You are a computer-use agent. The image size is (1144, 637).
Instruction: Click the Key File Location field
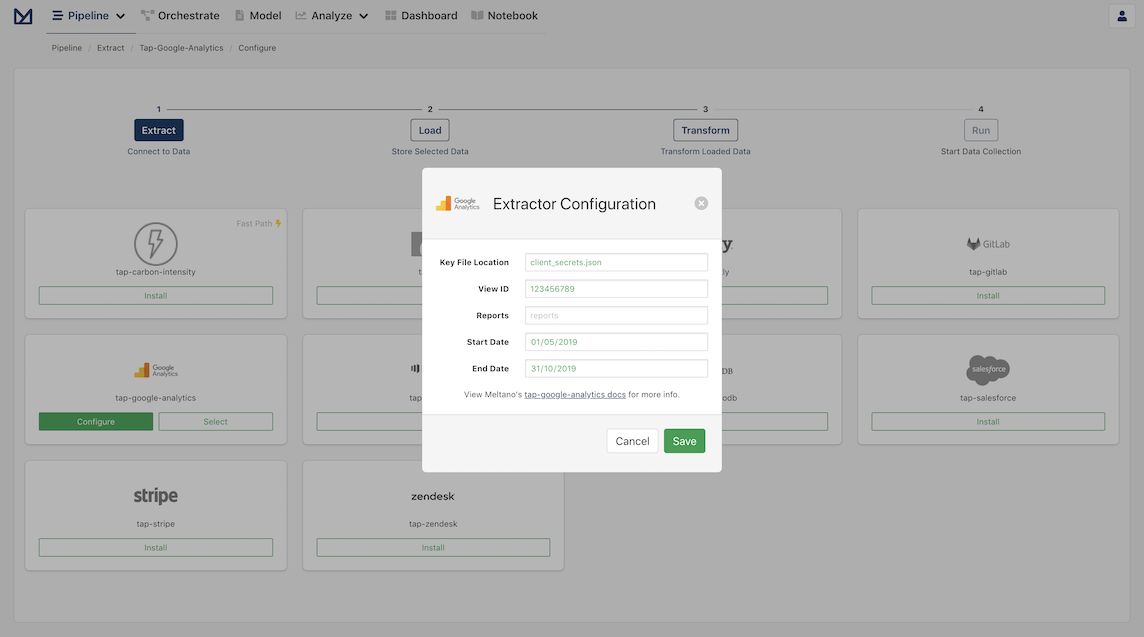616,262
